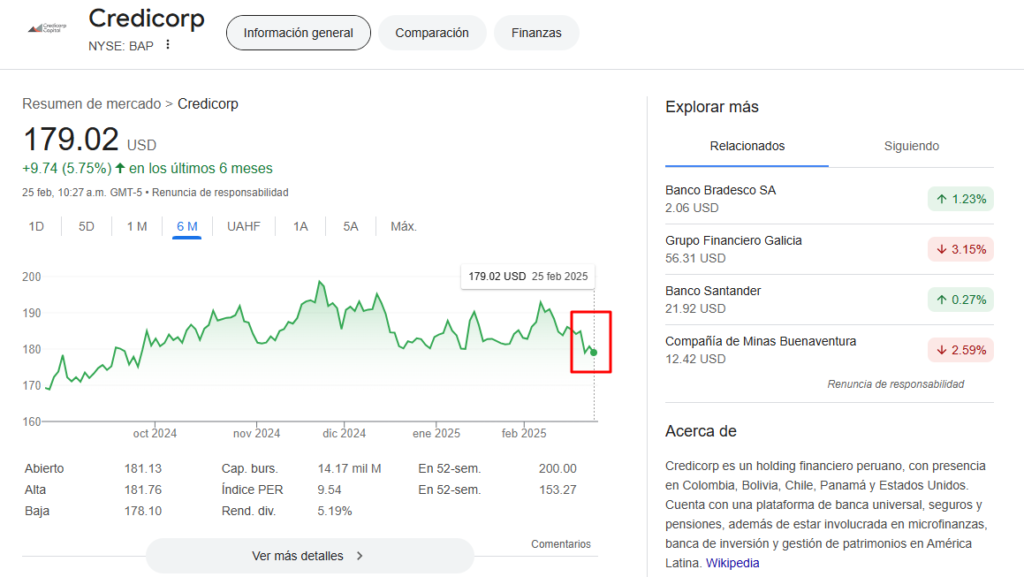This screenshot has height=577, width=1024.
Task: Choose the 1 M chart range
Action: 137,226
